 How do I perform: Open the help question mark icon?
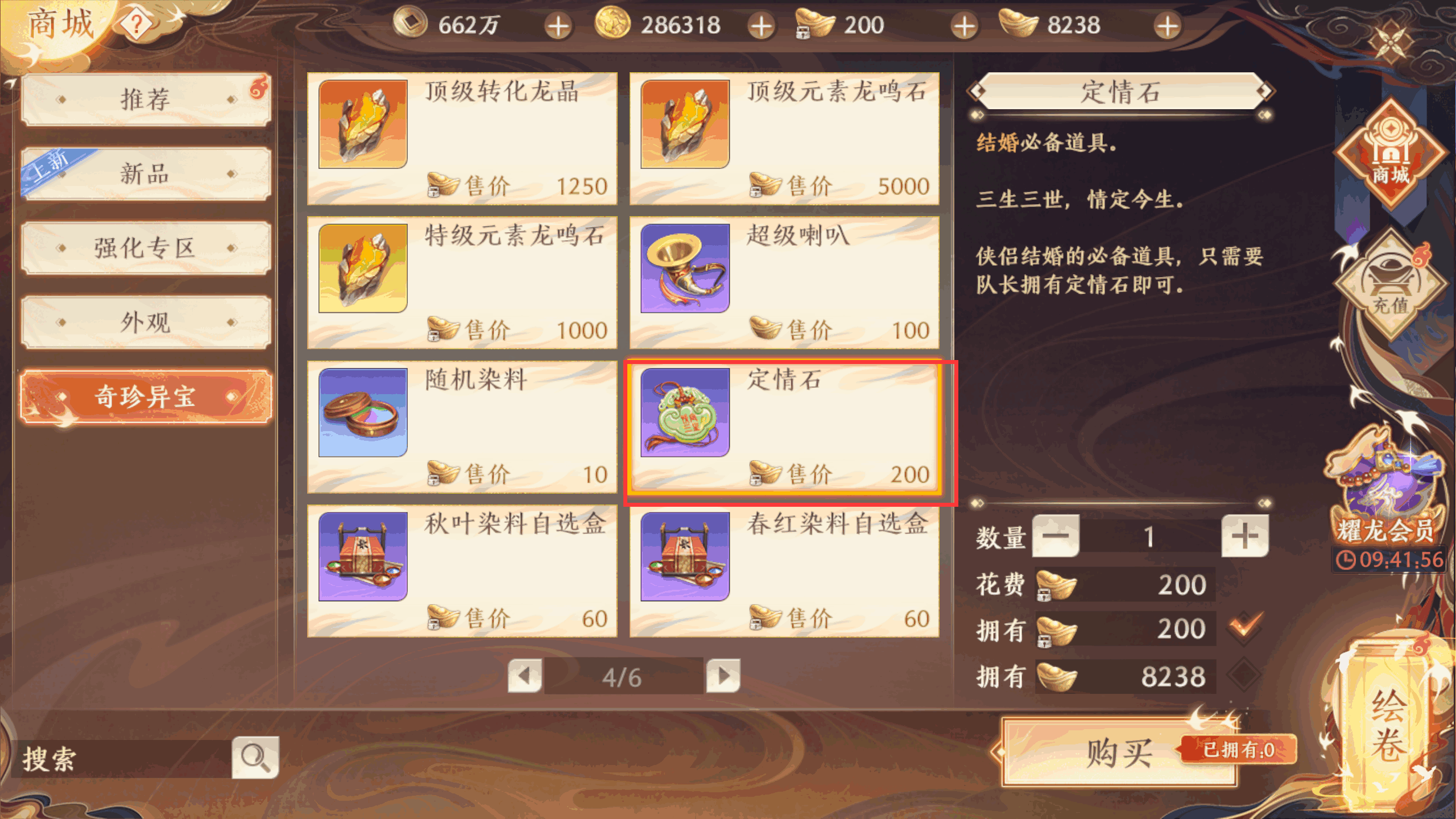(x=136, y=24)
